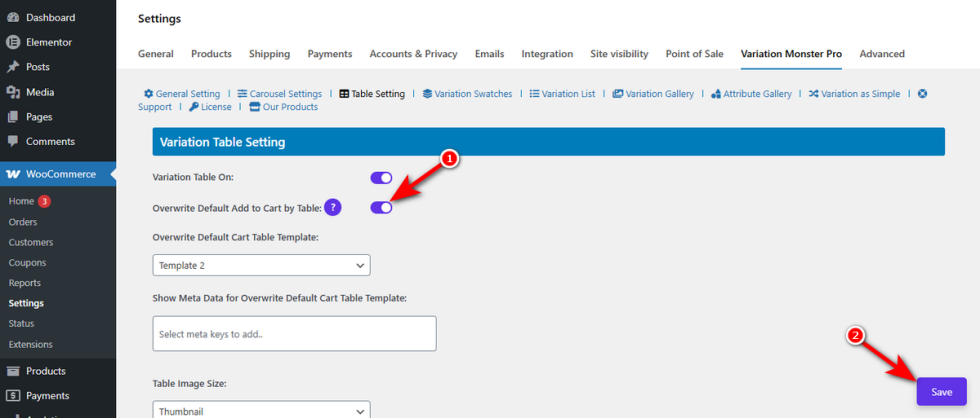Open the Accounts & Privacy tab
Viewport: 980px width, 418px height.
413,54
